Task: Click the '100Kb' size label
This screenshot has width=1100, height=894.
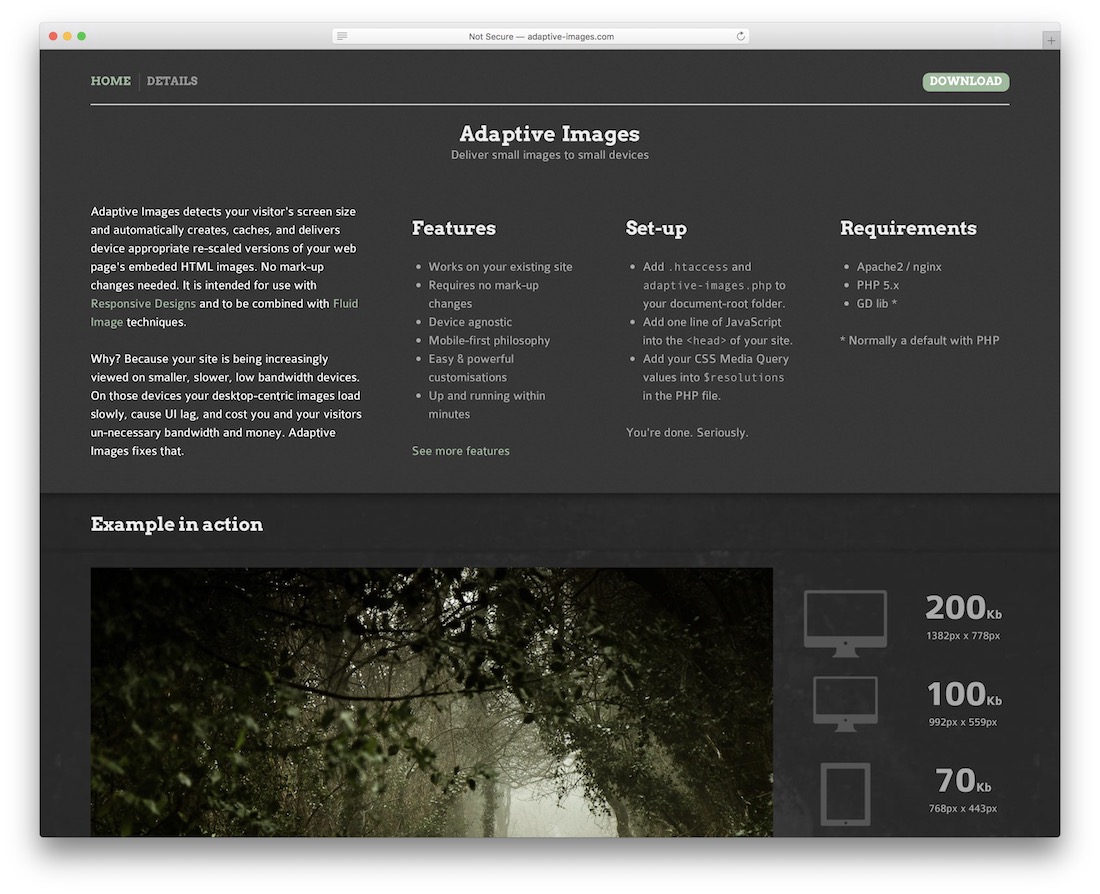Action: click(x=964, y=694)
